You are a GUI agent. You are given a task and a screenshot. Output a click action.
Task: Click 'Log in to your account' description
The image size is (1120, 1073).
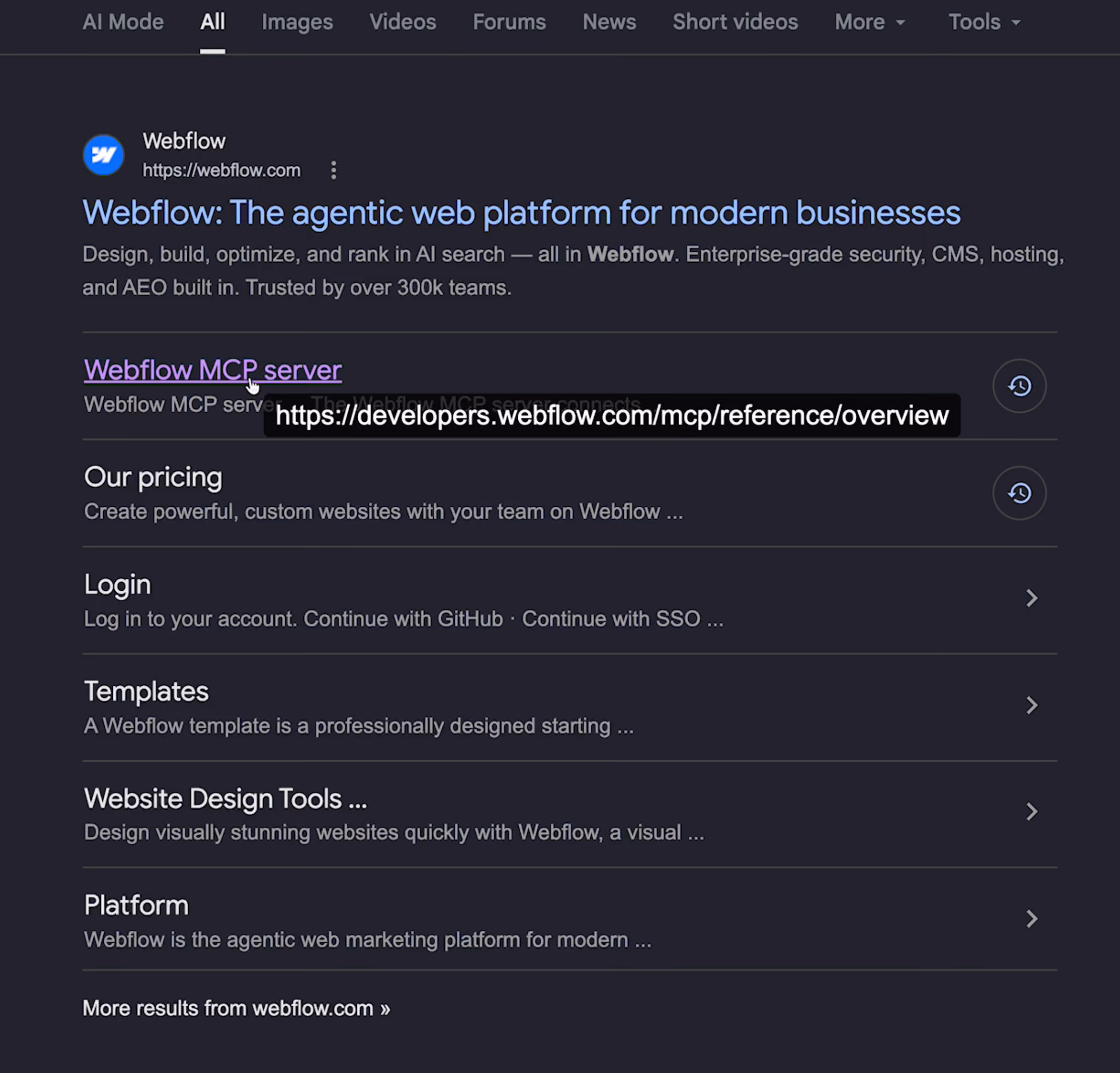point(403,619)
